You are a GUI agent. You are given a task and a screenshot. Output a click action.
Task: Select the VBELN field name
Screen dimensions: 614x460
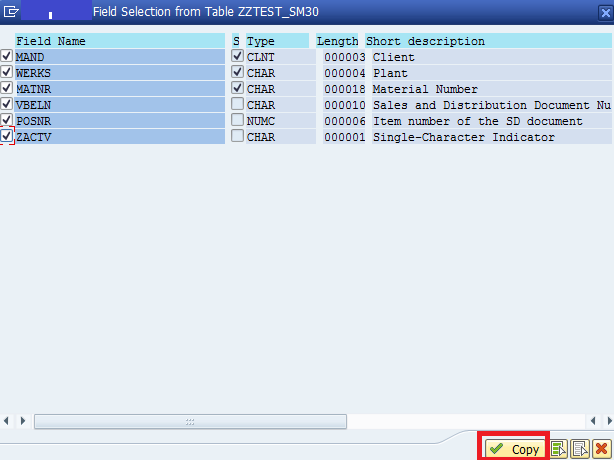(x=120, y=105)
